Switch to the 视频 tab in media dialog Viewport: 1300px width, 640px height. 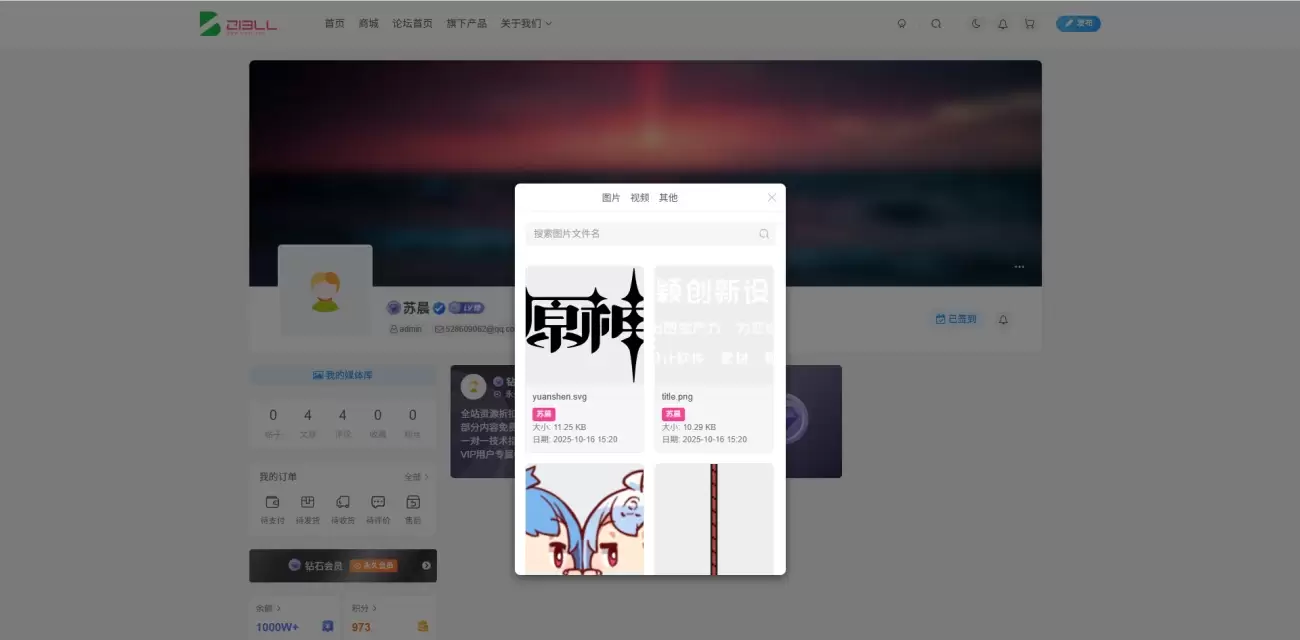639,198
